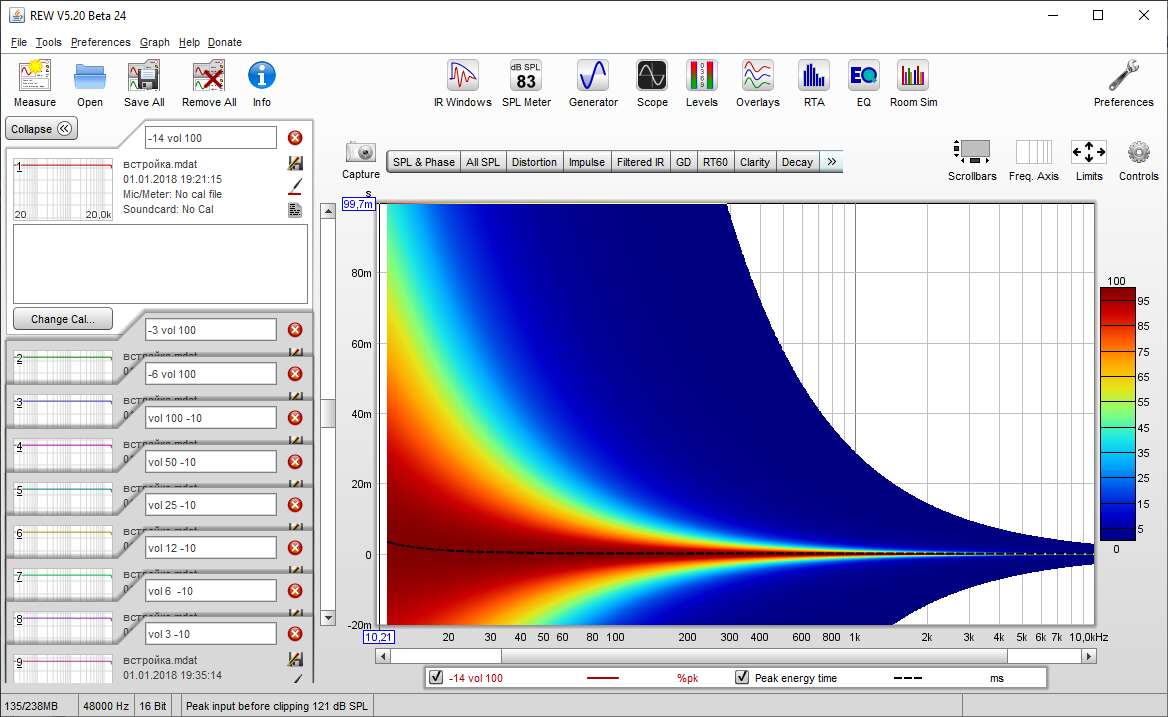This screenshot has height=717, width=1168.
Task: Switch to the Filtered IR tab
Action: click(x=640, y=162)
